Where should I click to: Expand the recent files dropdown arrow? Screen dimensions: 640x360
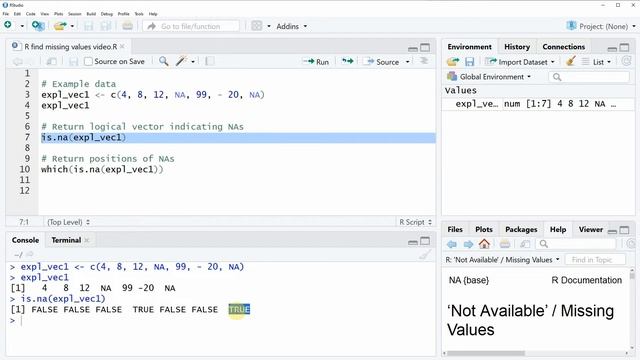(72, 26)
